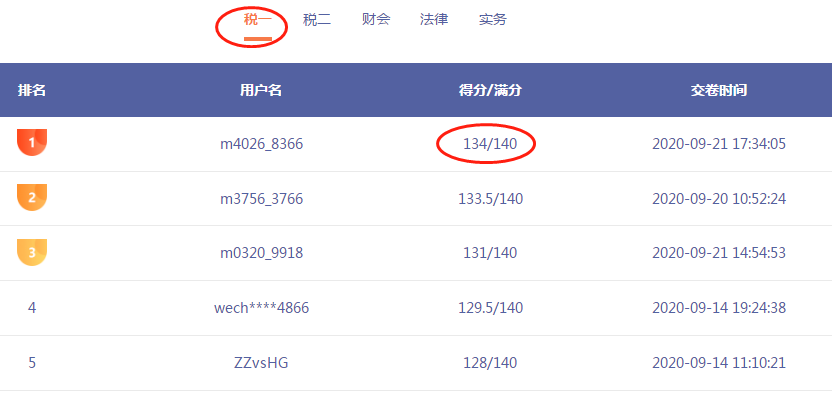Click submission time 2020-09-21 17:34:05

(x=719, y=144)
